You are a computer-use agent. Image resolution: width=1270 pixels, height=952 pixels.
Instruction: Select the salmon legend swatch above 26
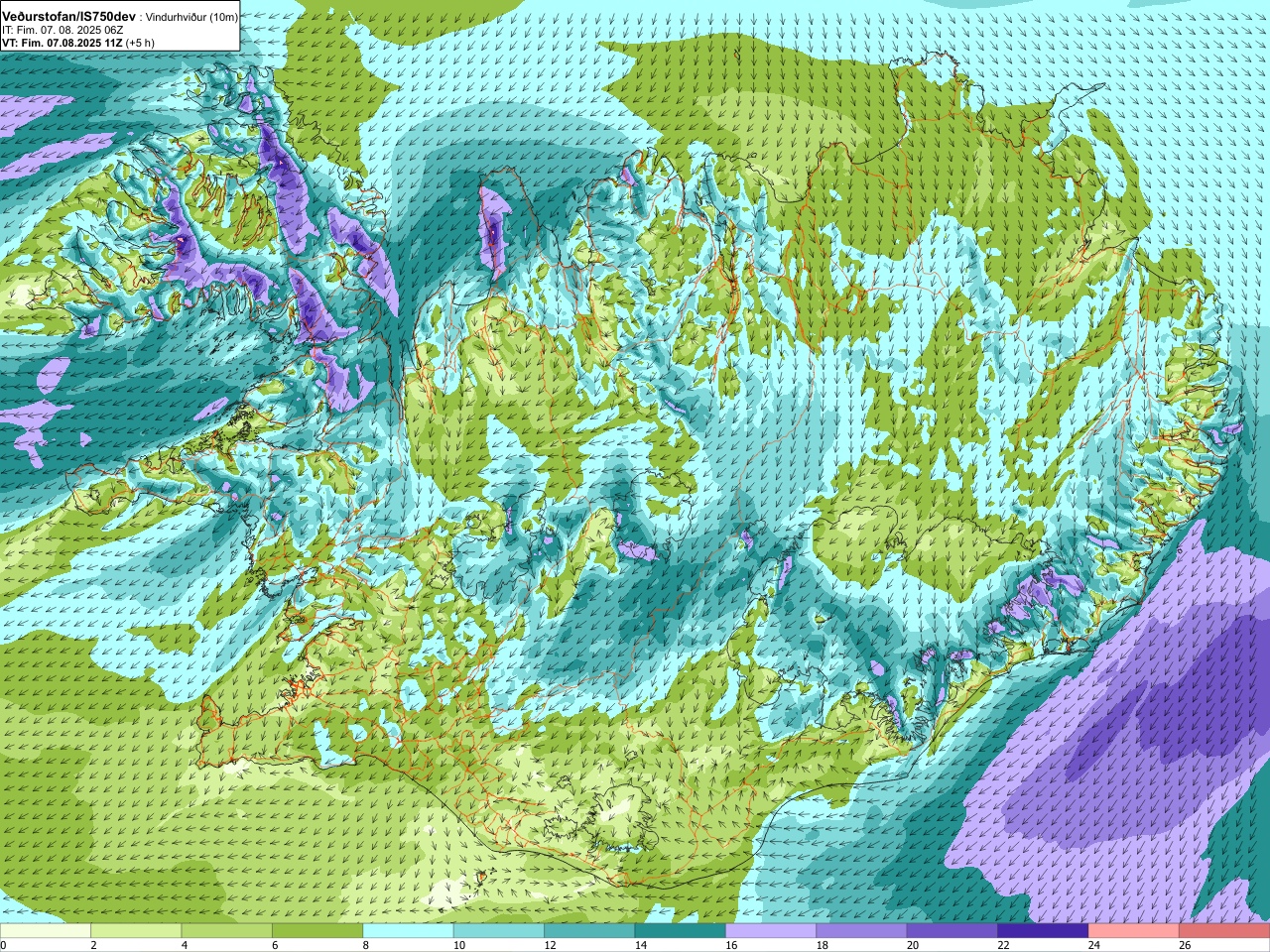coord(1224,931)
